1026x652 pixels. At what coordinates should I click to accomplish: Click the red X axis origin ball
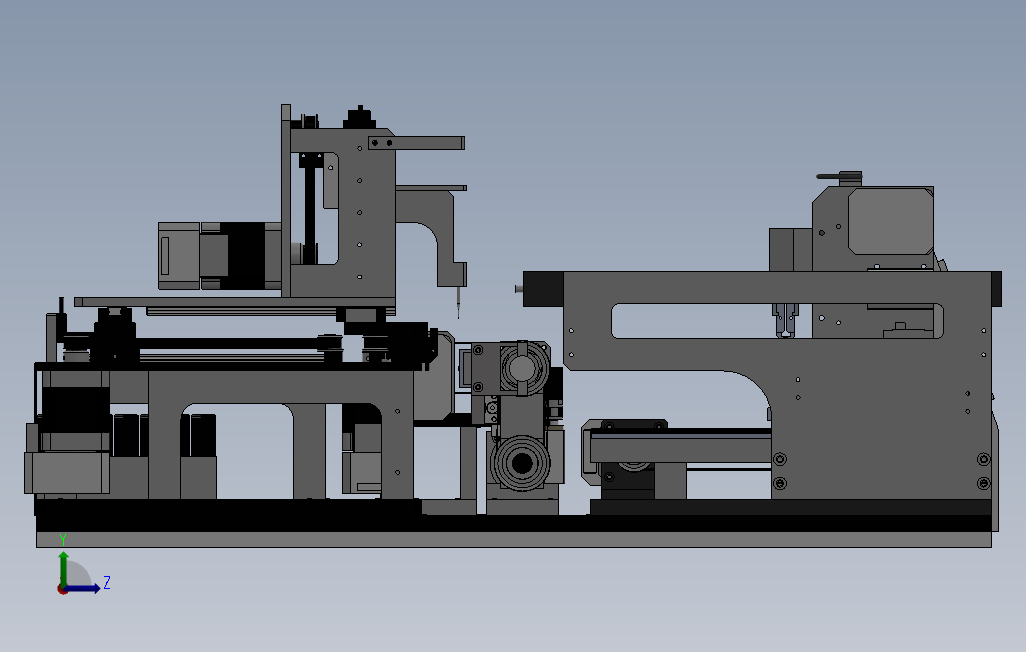point(62,590)
